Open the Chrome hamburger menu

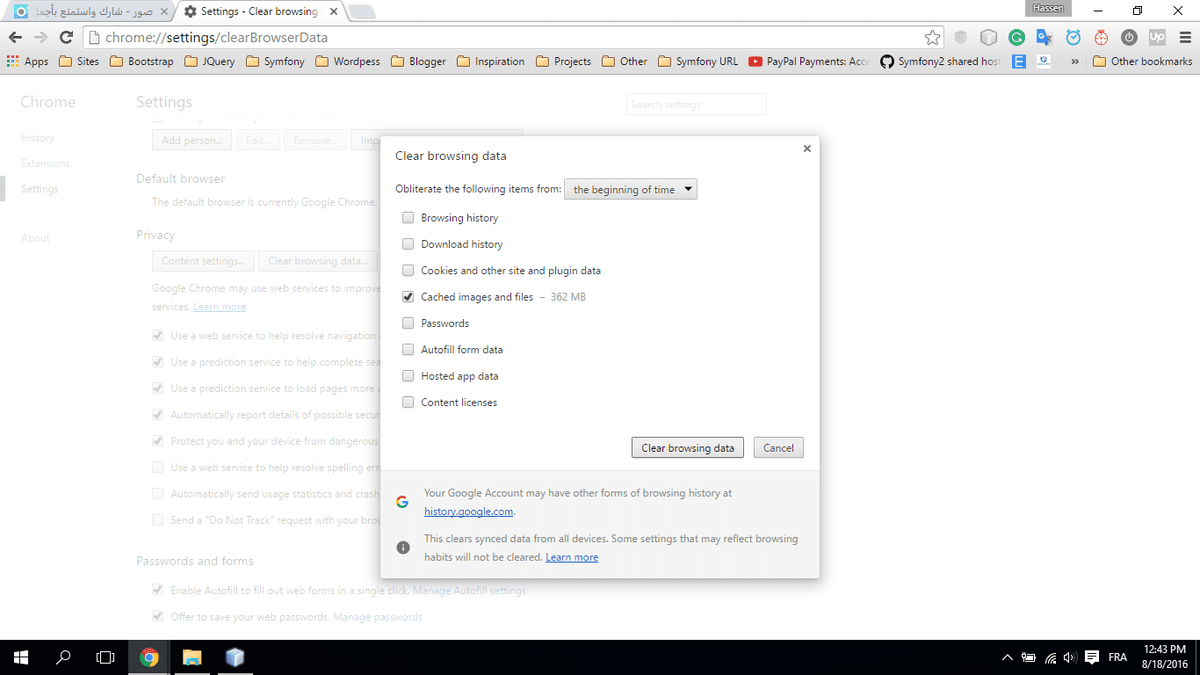[1183, 37]
